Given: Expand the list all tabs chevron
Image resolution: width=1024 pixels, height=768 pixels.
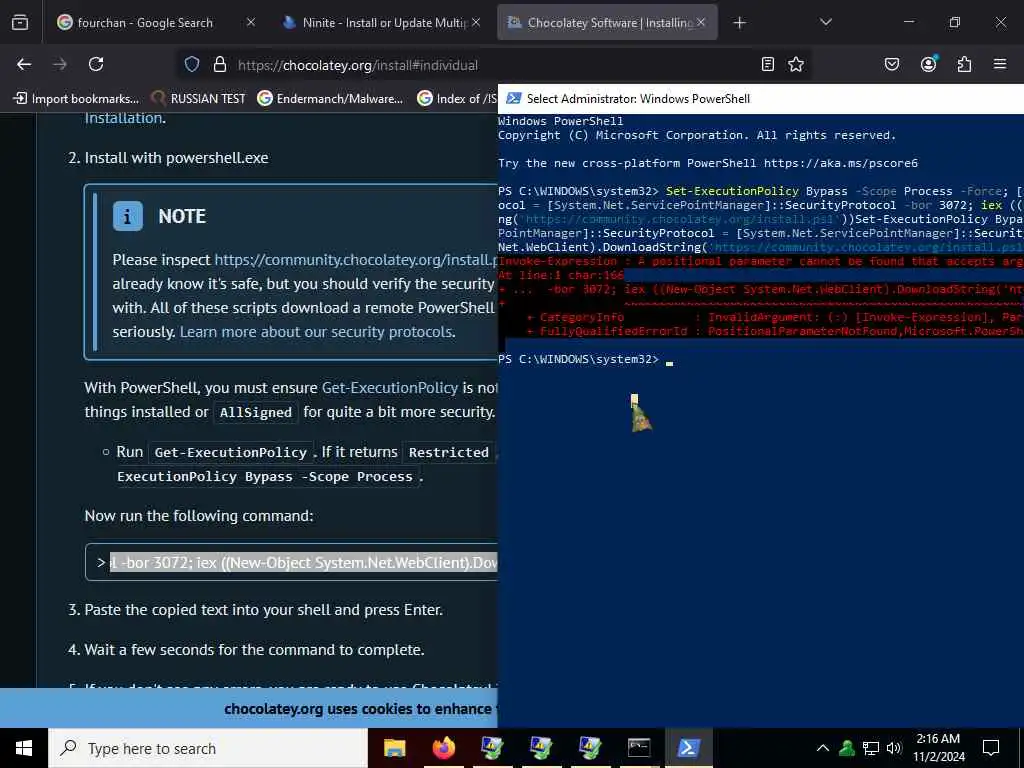Looking at the screenshot, I should [826, 22].
